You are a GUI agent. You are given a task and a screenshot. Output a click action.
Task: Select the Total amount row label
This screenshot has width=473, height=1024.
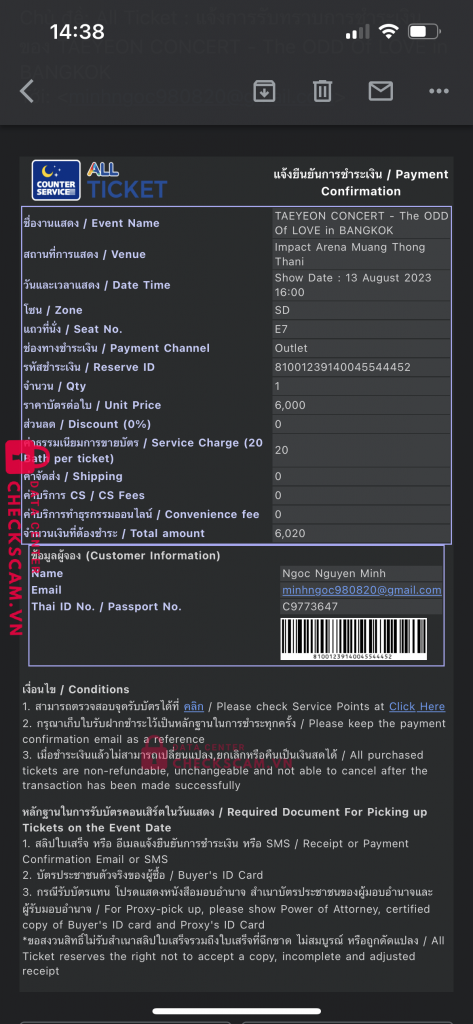click(x=114, y=533)
